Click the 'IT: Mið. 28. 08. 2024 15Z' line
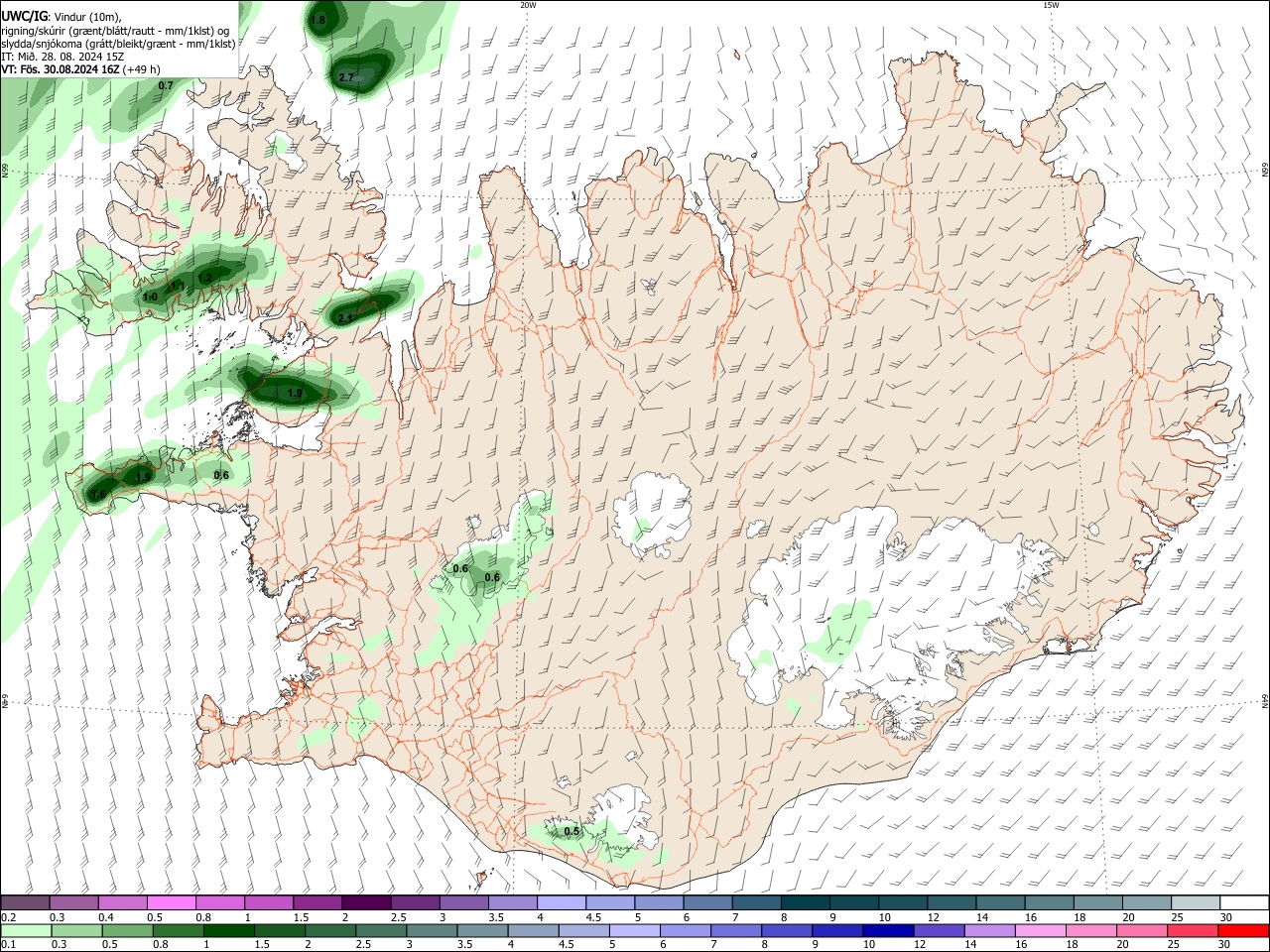The height and width of the screenshot is (952, 1270). [63, 57]
